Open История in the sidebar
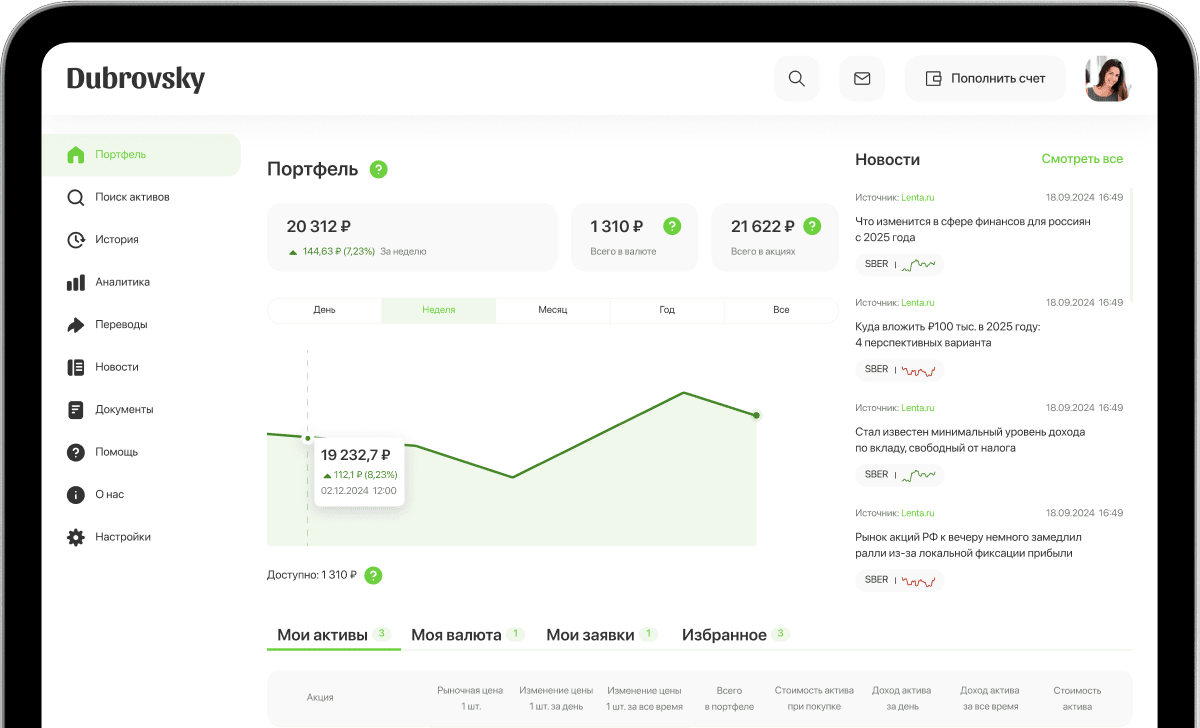 pos(116,240)
